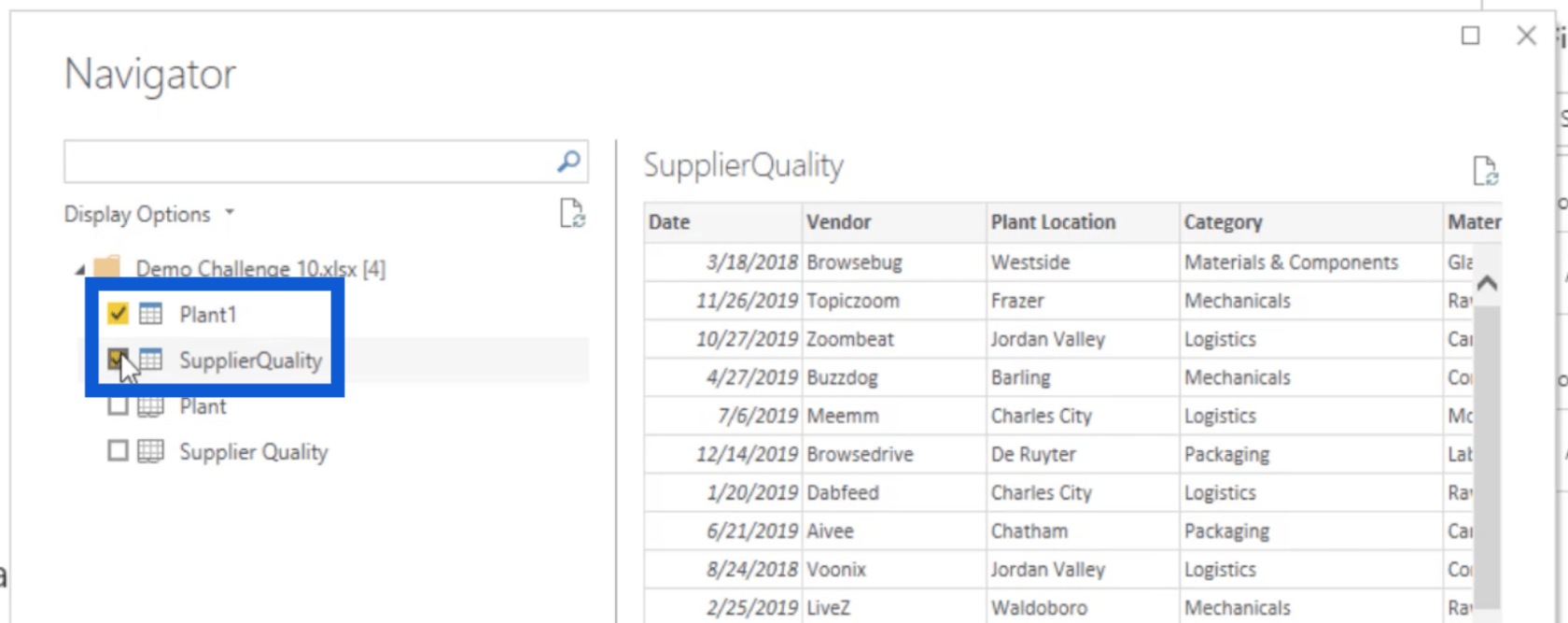1568x623 pixels.
Task: Select the Plant1 tree item label
Action: (x=207, y=315)
